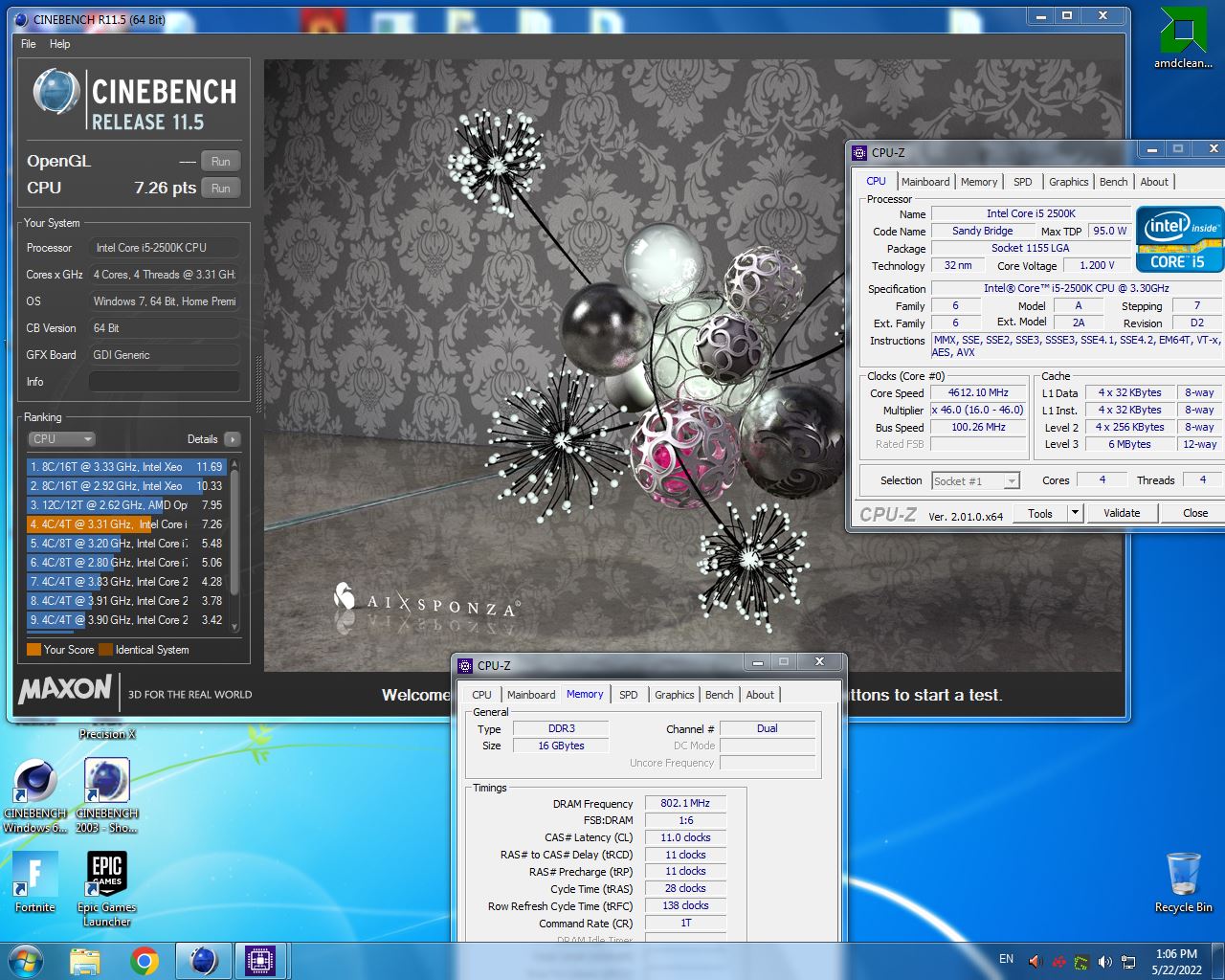The image size is (1225, 980).
Task: Select ranking row 1 8C/16T @ 3.33 GHz
Action: (x=126, y=467)
